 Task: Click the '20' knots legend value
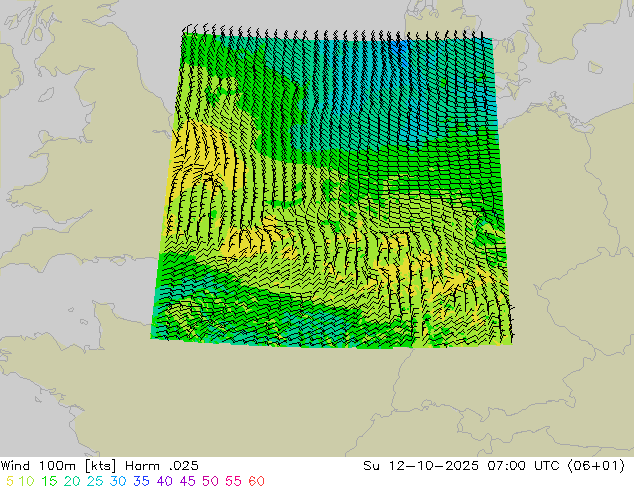click(72, 481)
